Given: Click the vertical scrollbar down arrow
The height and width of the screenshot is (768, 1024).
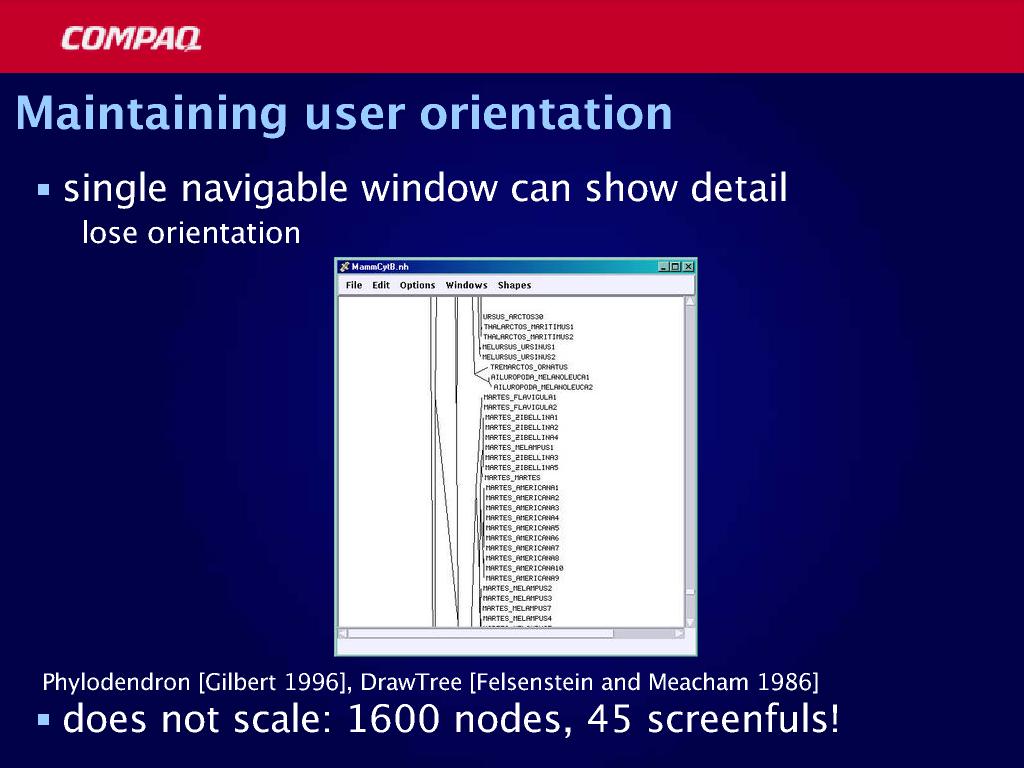Looking at the screenshot, I should click(x=689, y=620).
